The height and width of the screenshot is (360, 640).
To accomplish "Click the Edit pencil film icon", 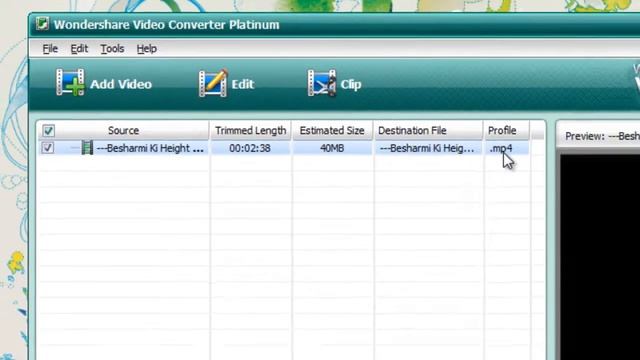I will 213,83.
